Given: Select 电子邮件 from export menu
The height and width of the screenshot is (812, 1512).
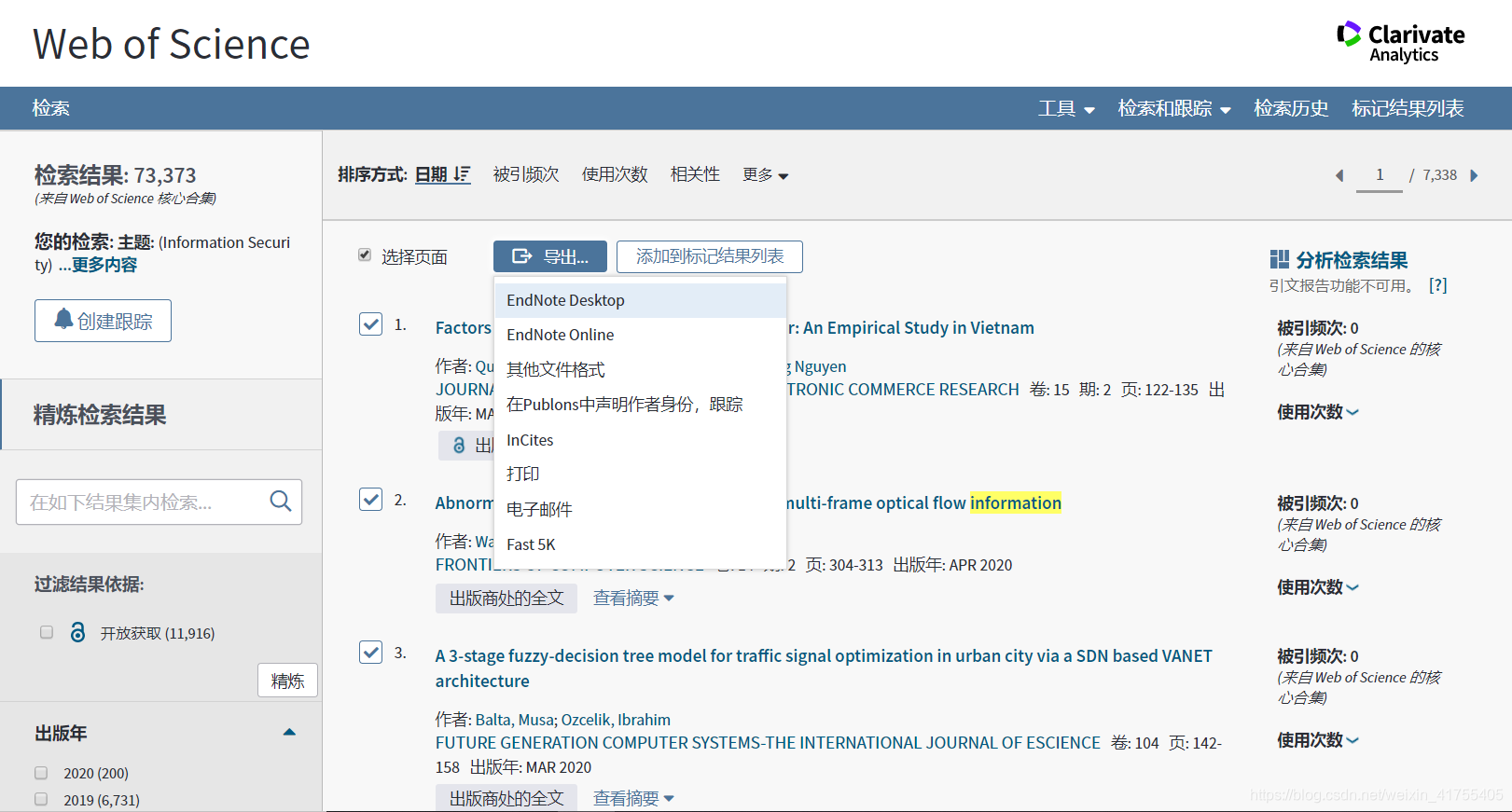Looking at the screenshot, I should point(641,509).
